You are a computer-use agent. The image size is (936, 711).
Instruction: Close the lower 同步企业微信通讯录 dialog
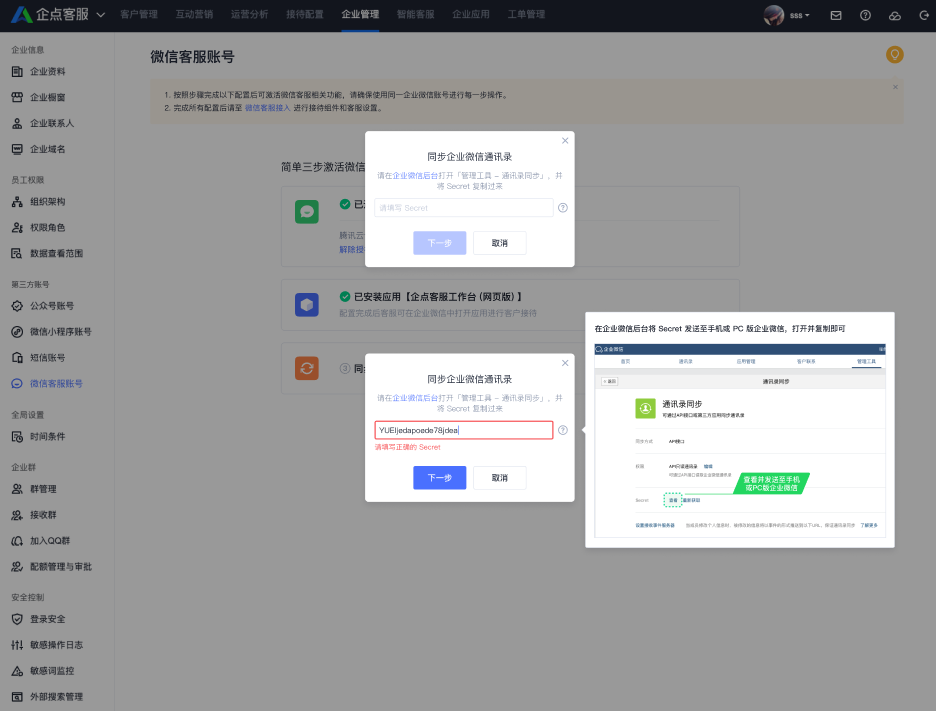565,363
